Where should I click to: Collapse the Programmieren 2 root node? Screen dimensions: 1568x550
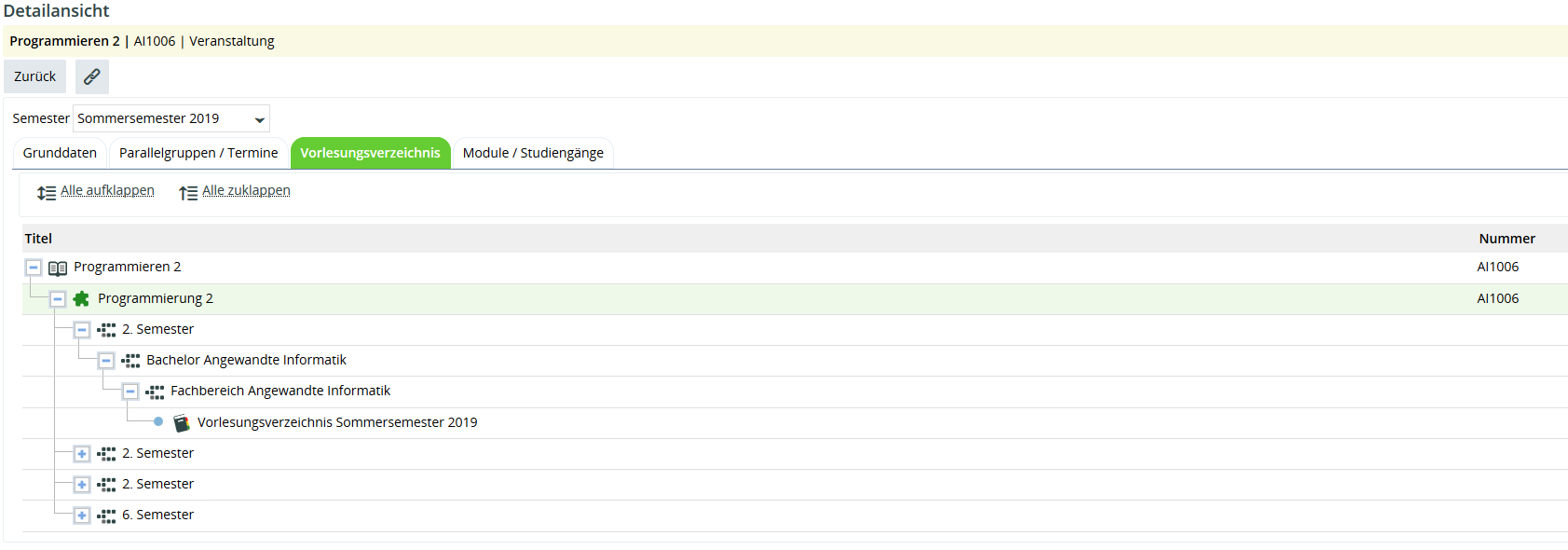(x=34, y=268)
